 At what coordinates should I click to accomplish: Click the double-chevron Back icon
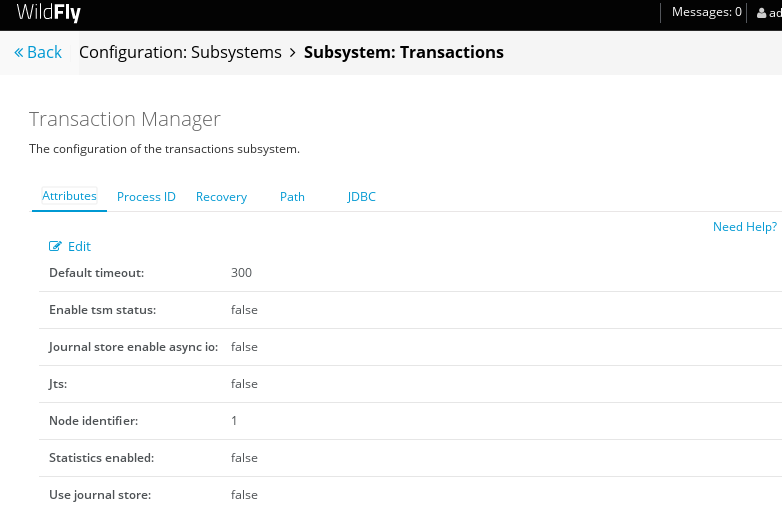(x=19, y=52)
